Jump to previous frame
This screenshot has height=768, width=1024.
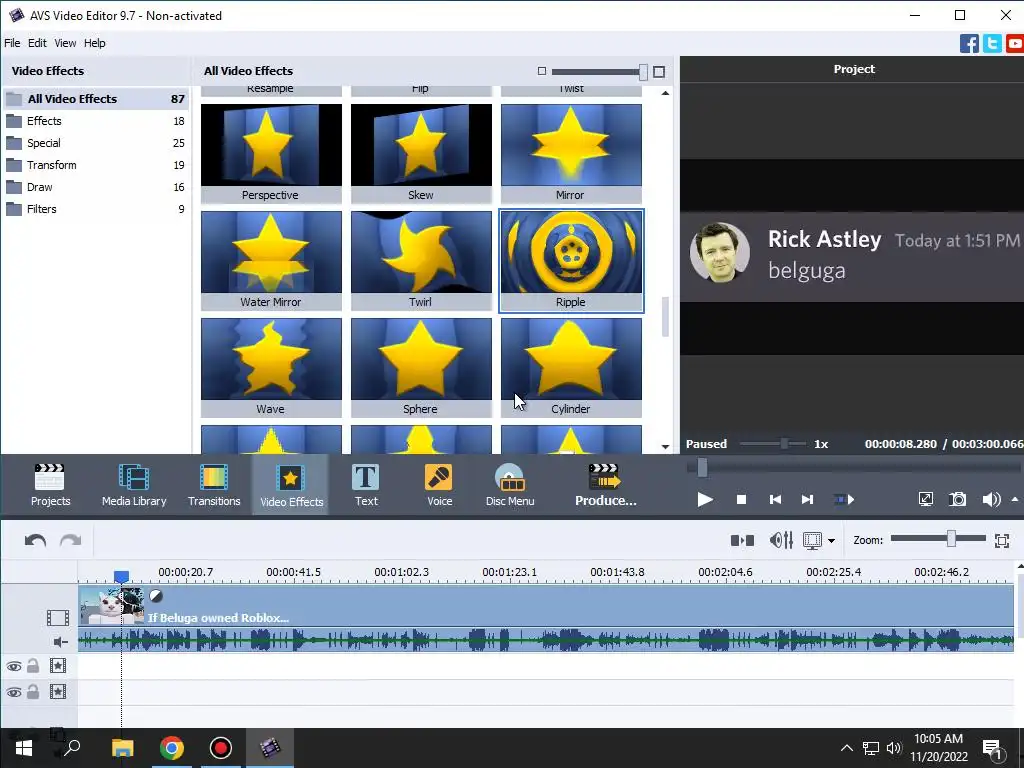[775, 500]
